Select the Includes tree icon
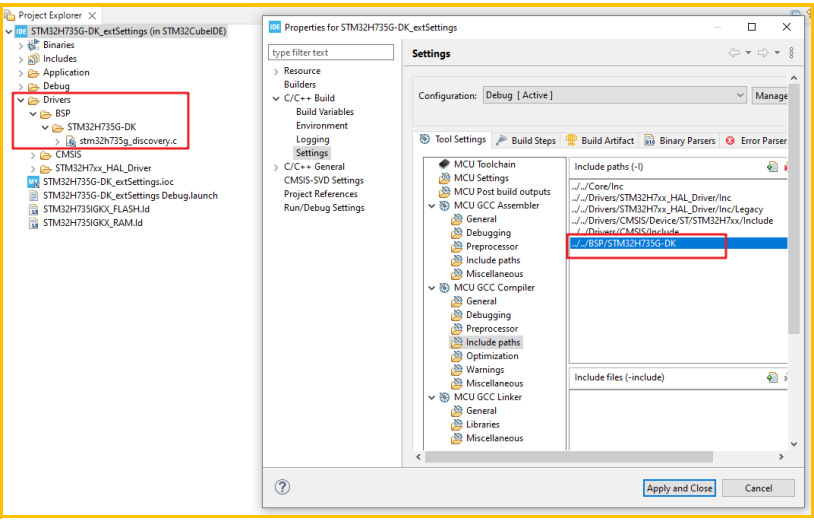Image resolution: width=814 pixels, height=520 pixels. tap(34, 59)
